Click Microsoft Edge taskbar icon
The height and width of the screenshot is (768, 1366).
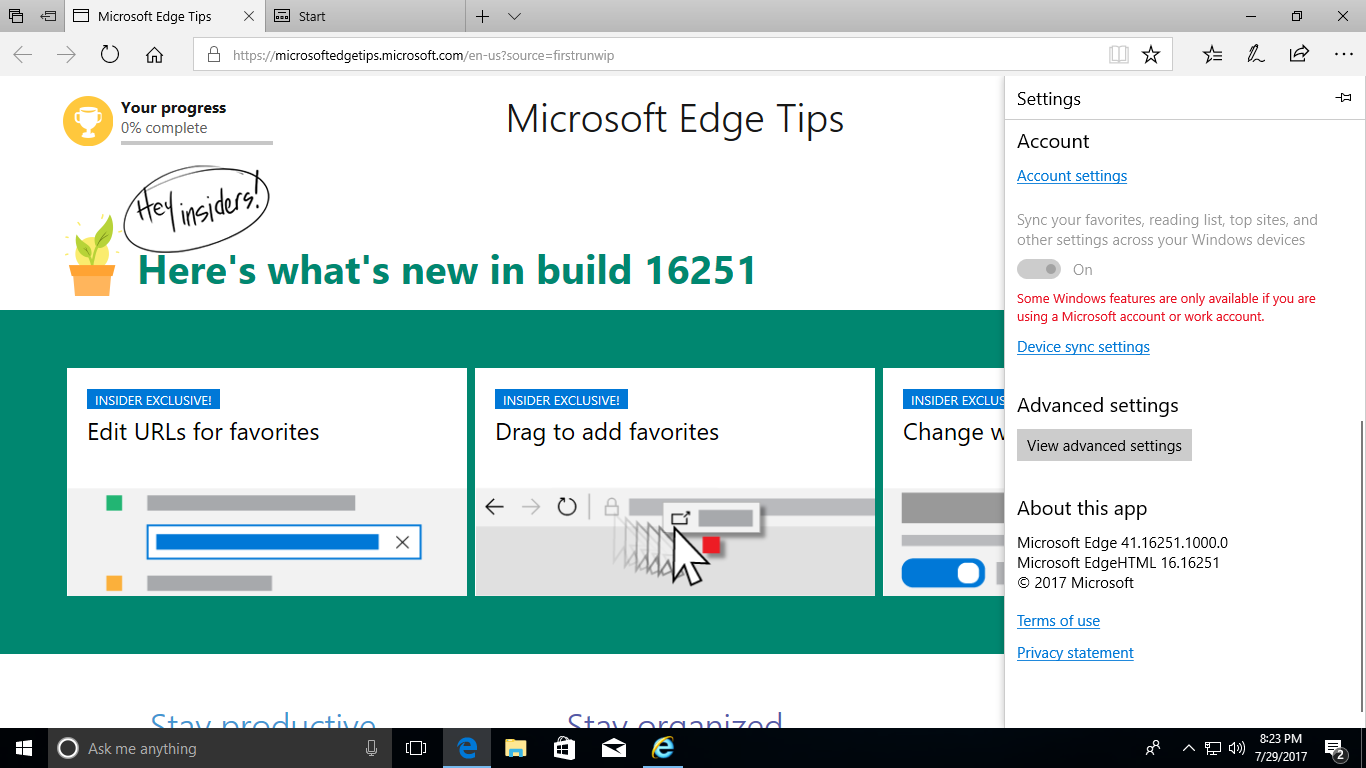[x=467, y=748]
